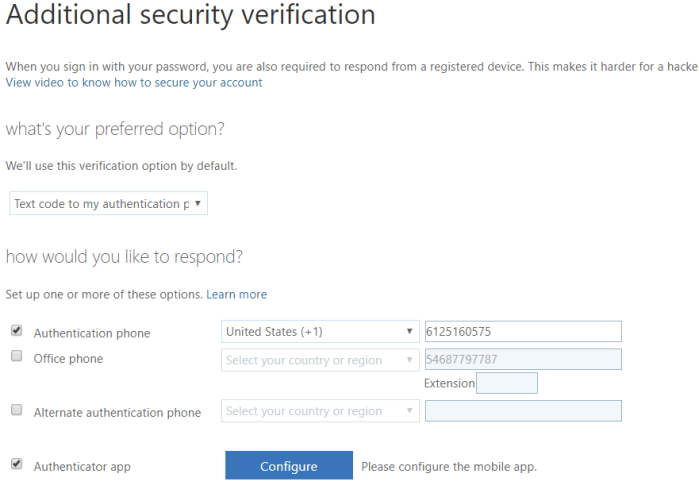Viewport: 699px width, 489px height.
Task: Tick the Alternate authentication phone checkbox
Action: 16,410
